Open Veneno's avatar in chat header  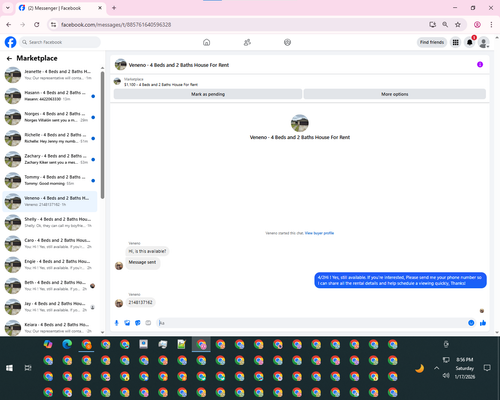click(x=121, y=65)
